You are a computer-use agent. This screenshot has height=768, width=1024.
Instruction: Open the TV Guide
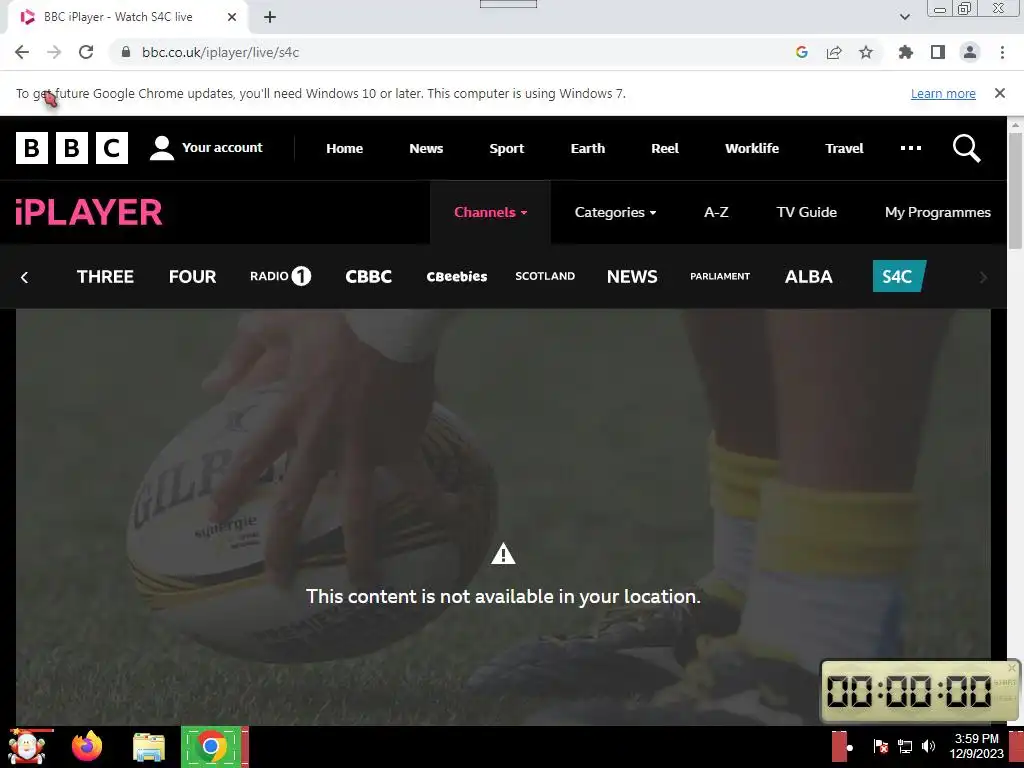coord(807,212)
